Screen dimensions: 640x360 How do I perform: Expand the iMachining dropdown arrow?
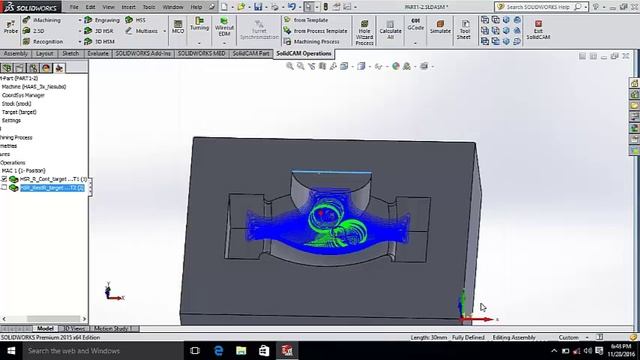pyautogui.click(x=80, y=20)
